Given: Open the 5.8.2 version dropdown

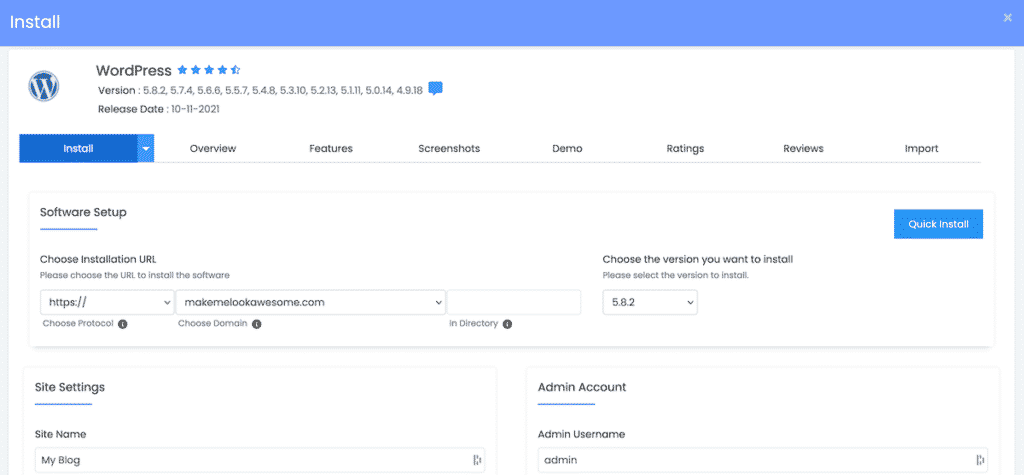Looking at the screenshot, I should tap(650, 303).
